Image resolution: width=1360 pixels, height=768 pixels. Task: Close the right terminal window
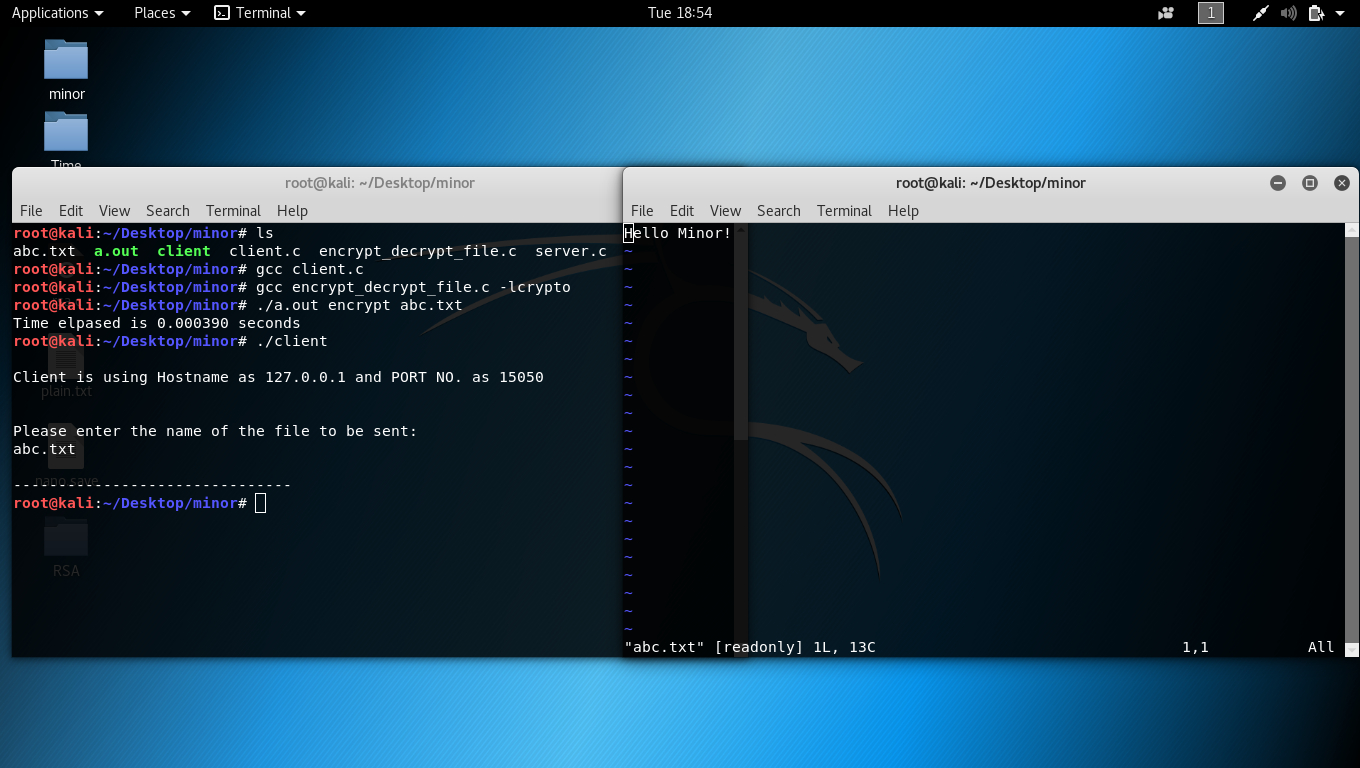[1342, 183]
